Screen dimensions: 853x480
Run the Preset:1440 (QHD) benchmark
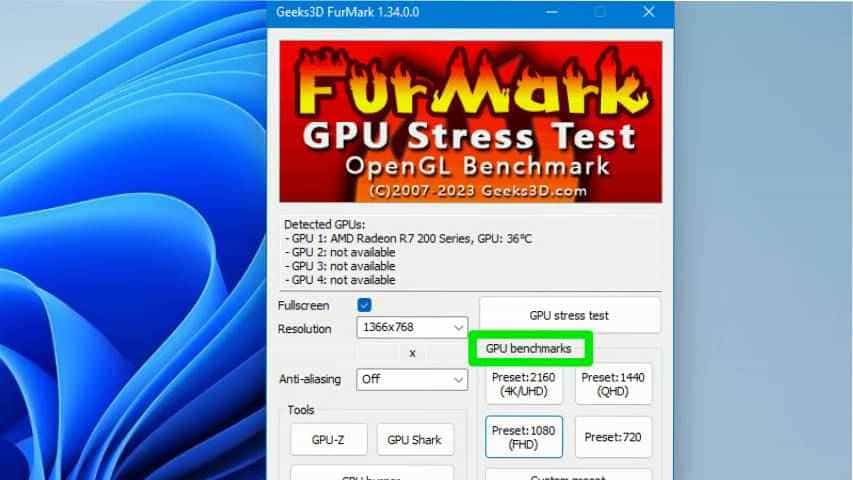click(613, 384)
